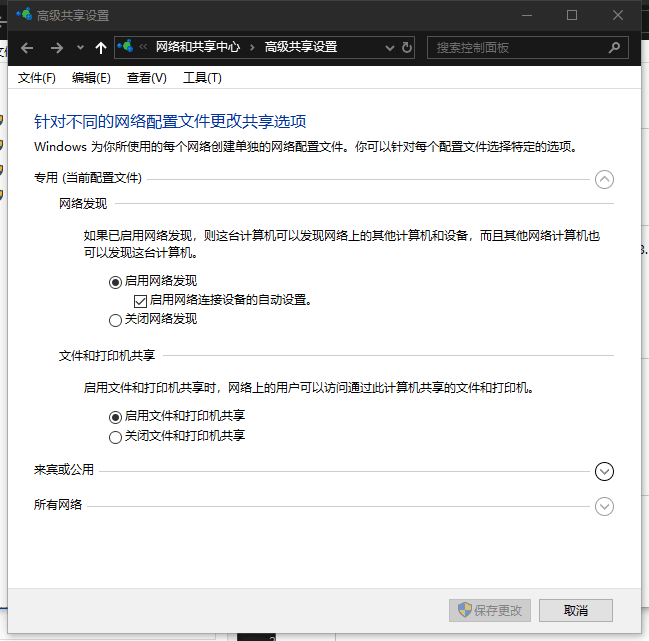The image size is (649, 641).
Task: Toggle 启用网络连接设备的自动设置 checkbox
Action: 140,301
